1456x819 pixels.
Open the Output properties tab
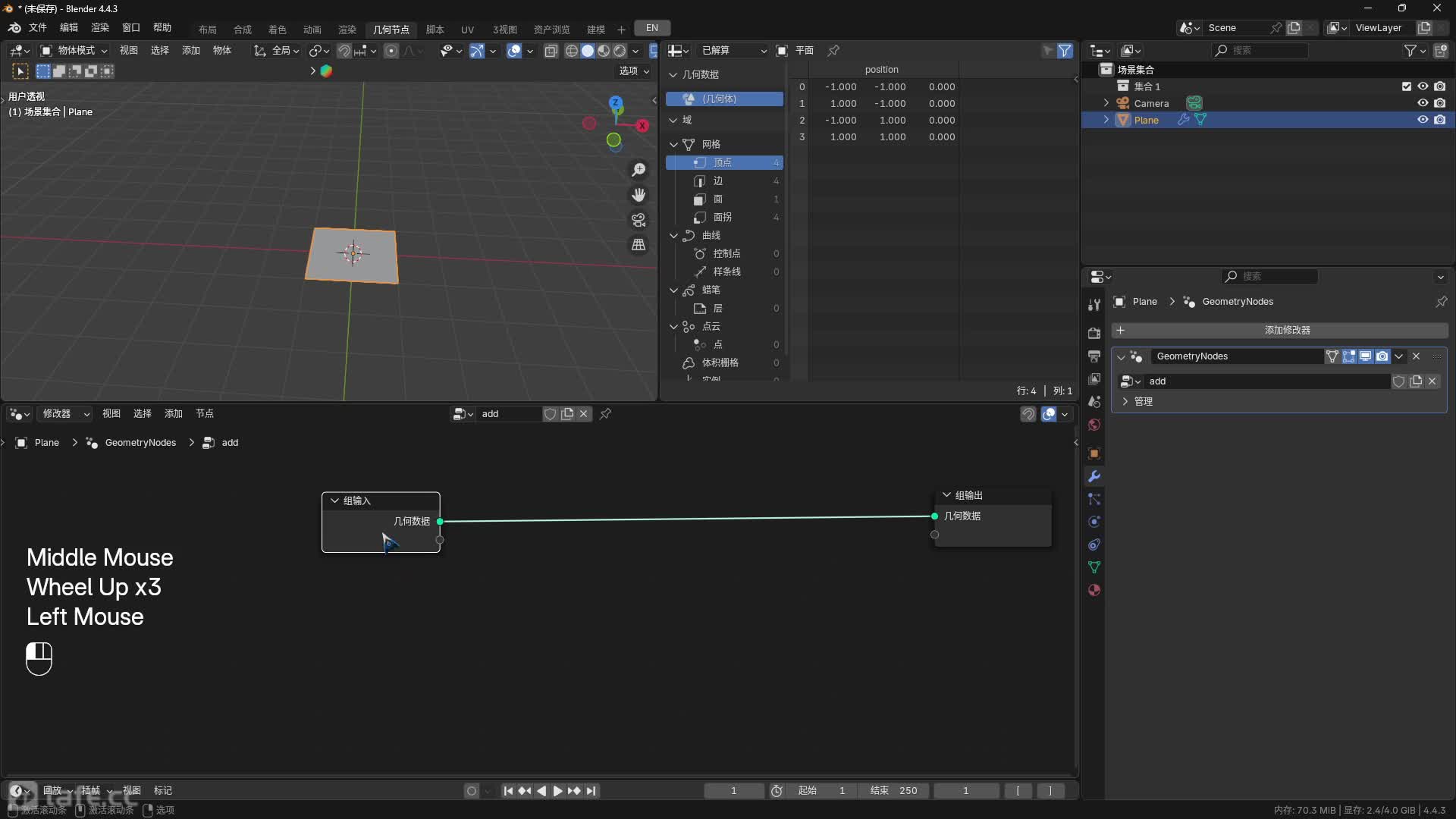click(1094, 356)
